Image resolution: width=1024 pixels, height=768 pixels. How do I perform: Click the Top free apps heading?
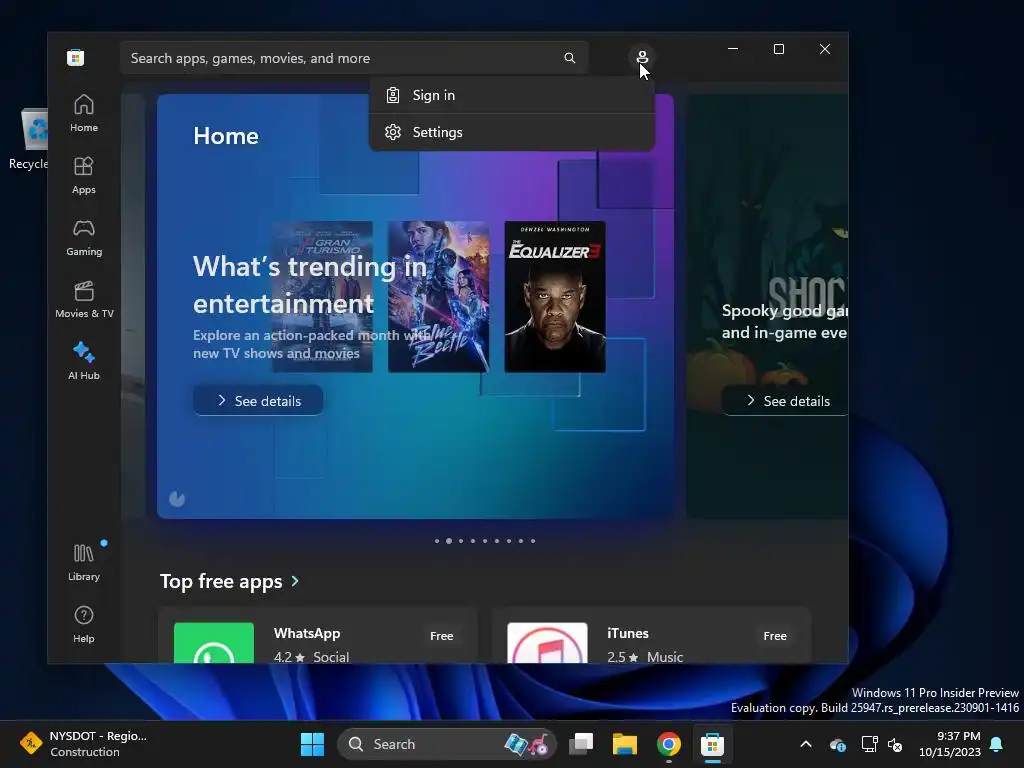tap(221, 581)
